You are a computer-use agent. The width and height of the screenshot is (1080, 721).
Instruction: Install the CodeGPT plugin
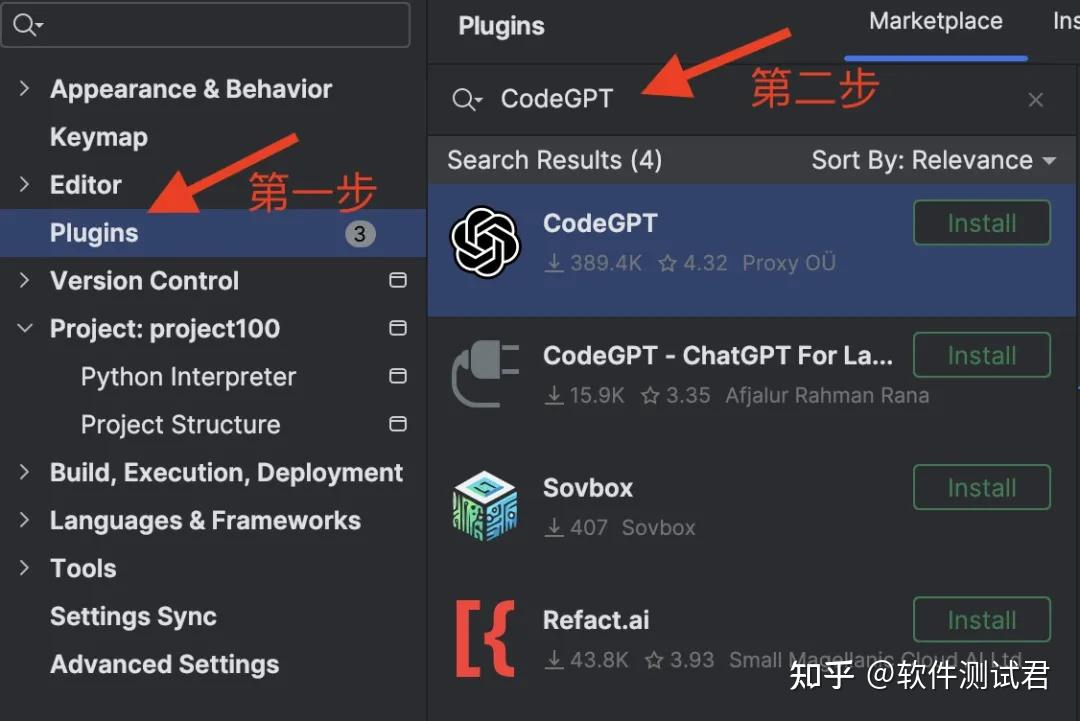(981, 223)
